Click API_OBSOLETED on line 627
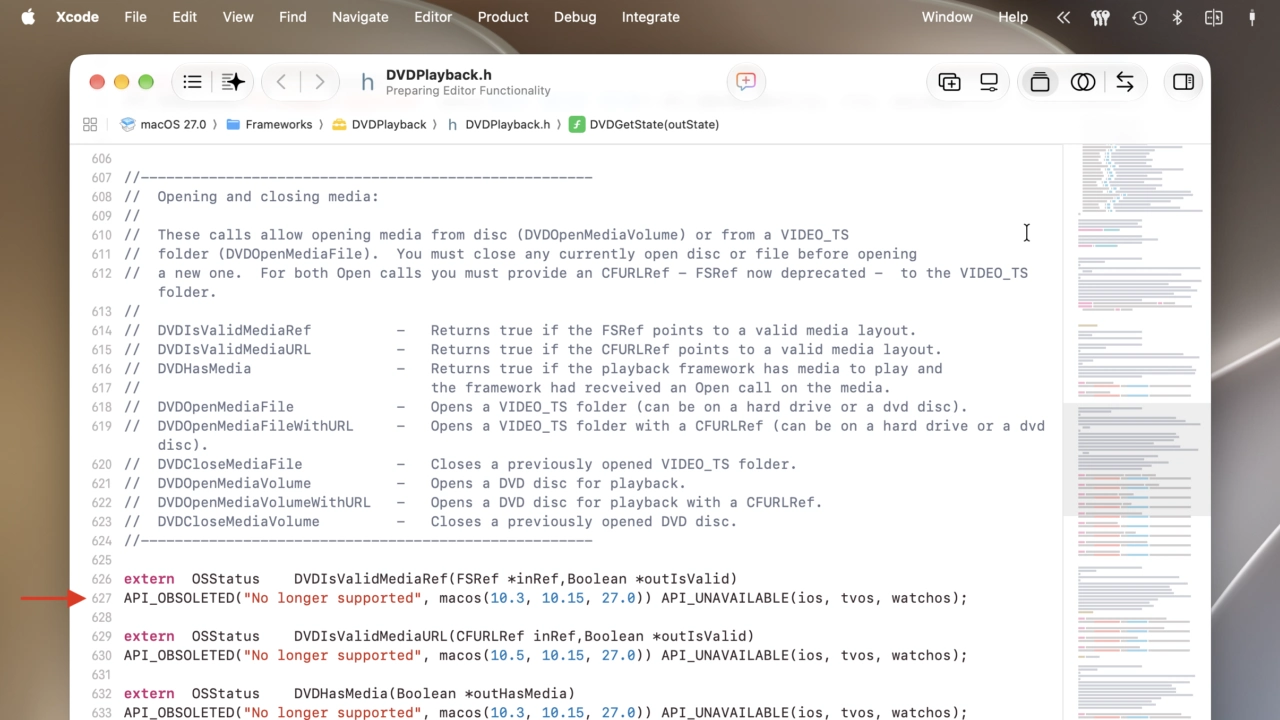 pos(179,598)
